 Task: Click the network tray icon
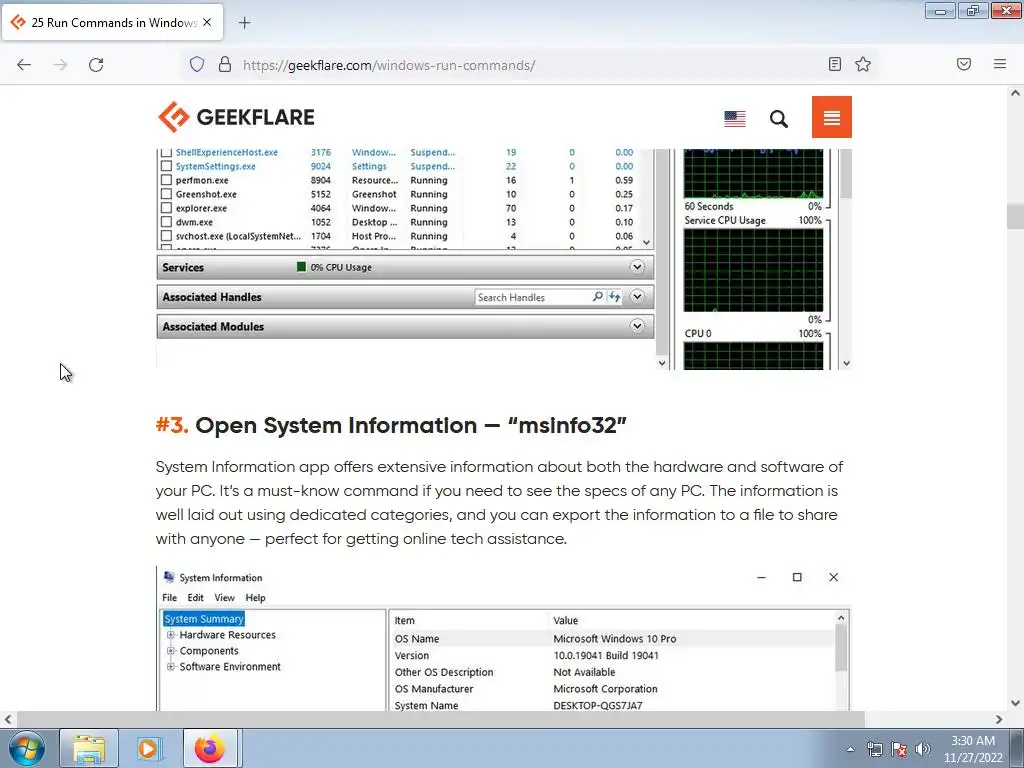point(874,749)
